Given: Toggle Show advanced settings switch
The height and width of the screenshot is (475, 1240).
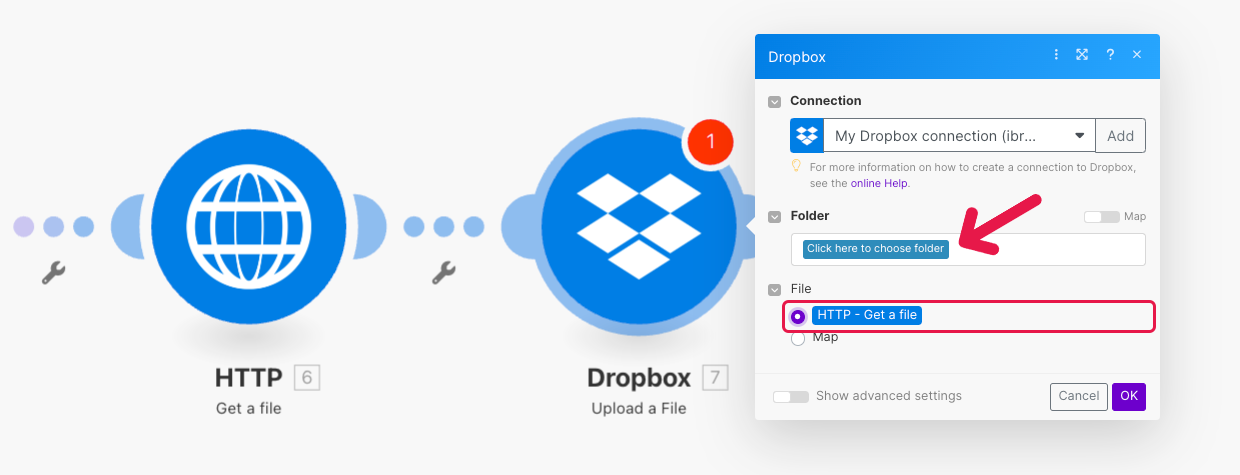Looking at the screenshot, I should pos(791,396).
